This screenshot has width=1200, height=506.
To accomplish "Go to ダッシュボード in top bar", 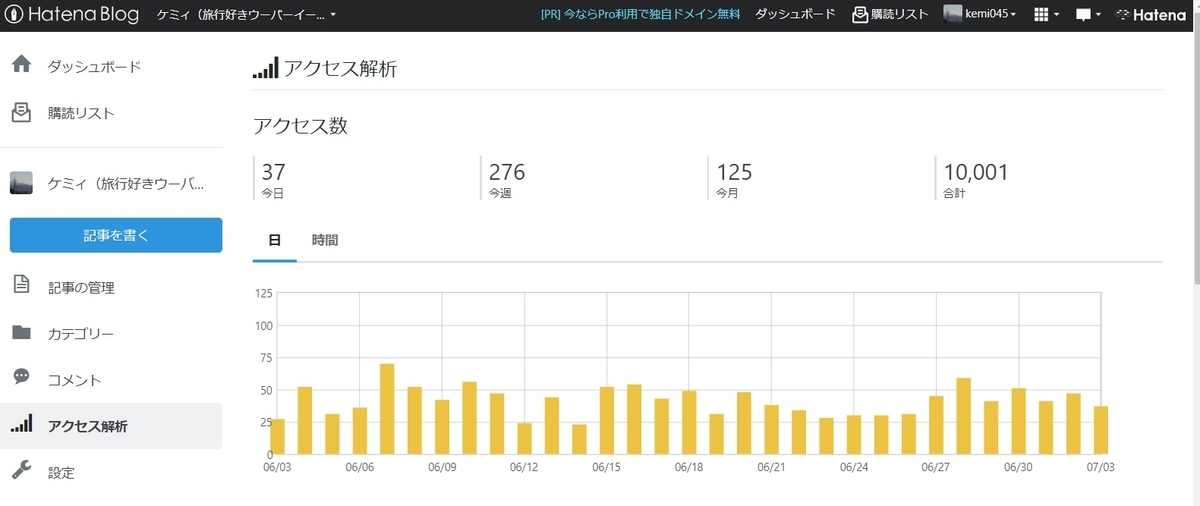I will pos(795,15).
